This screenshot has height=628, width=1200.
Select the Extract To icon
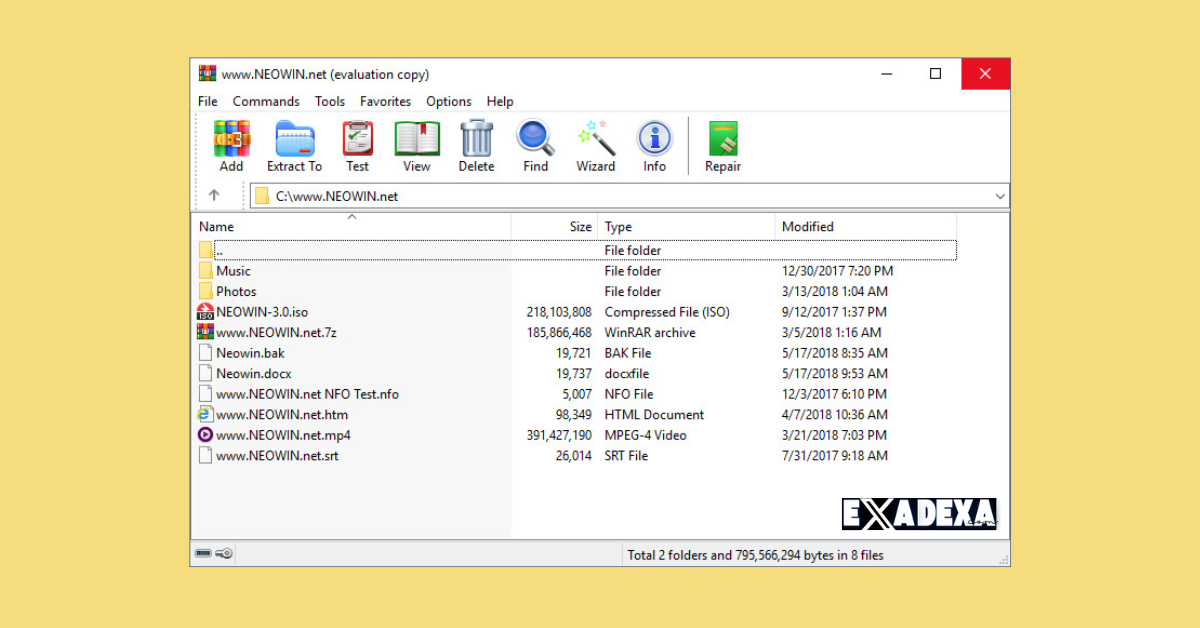pos(293,140)
